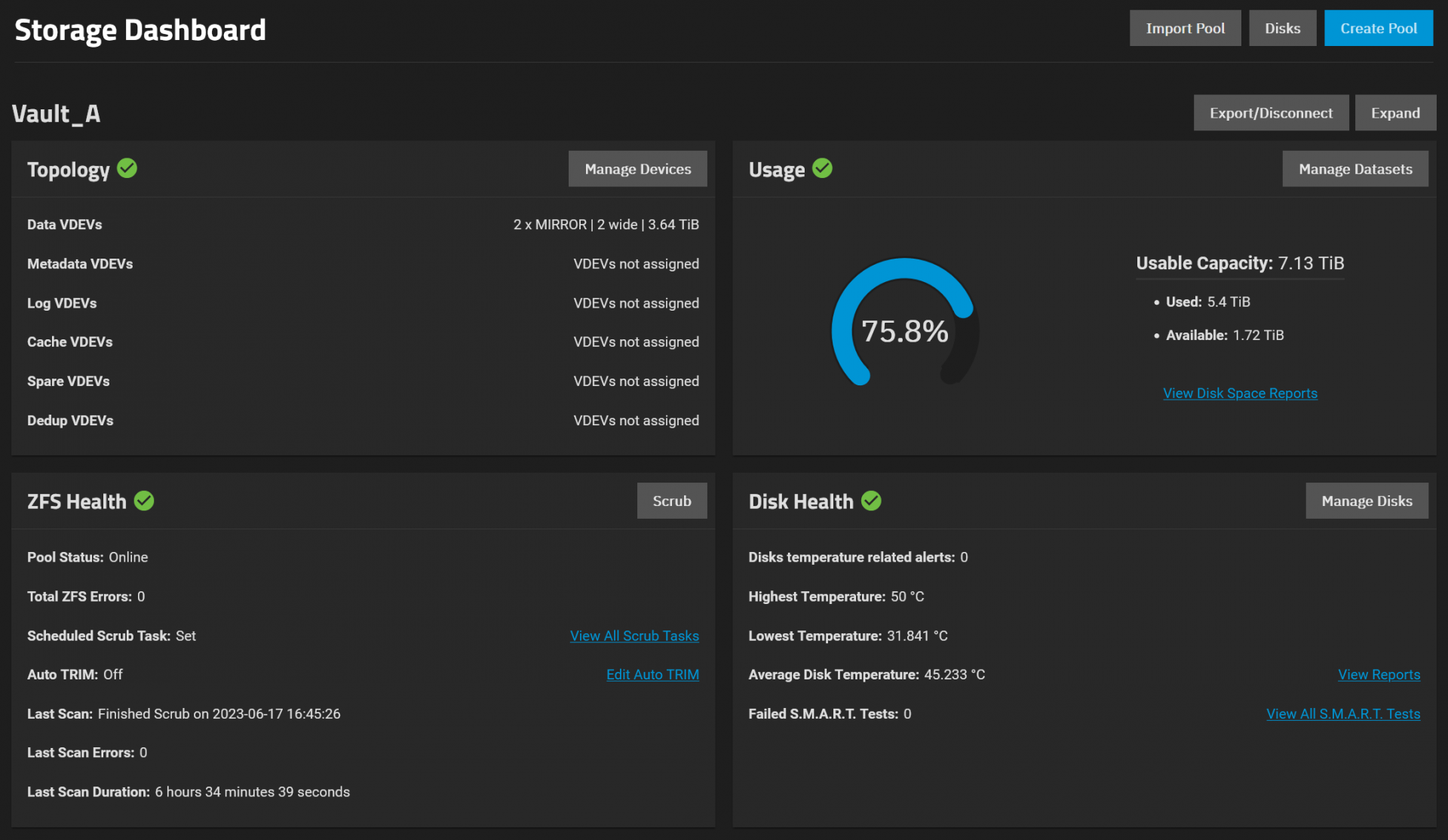Screen dimensions: 1448x840
Task: Click the Usage green status check icon
Action: (x=822, y=168)
